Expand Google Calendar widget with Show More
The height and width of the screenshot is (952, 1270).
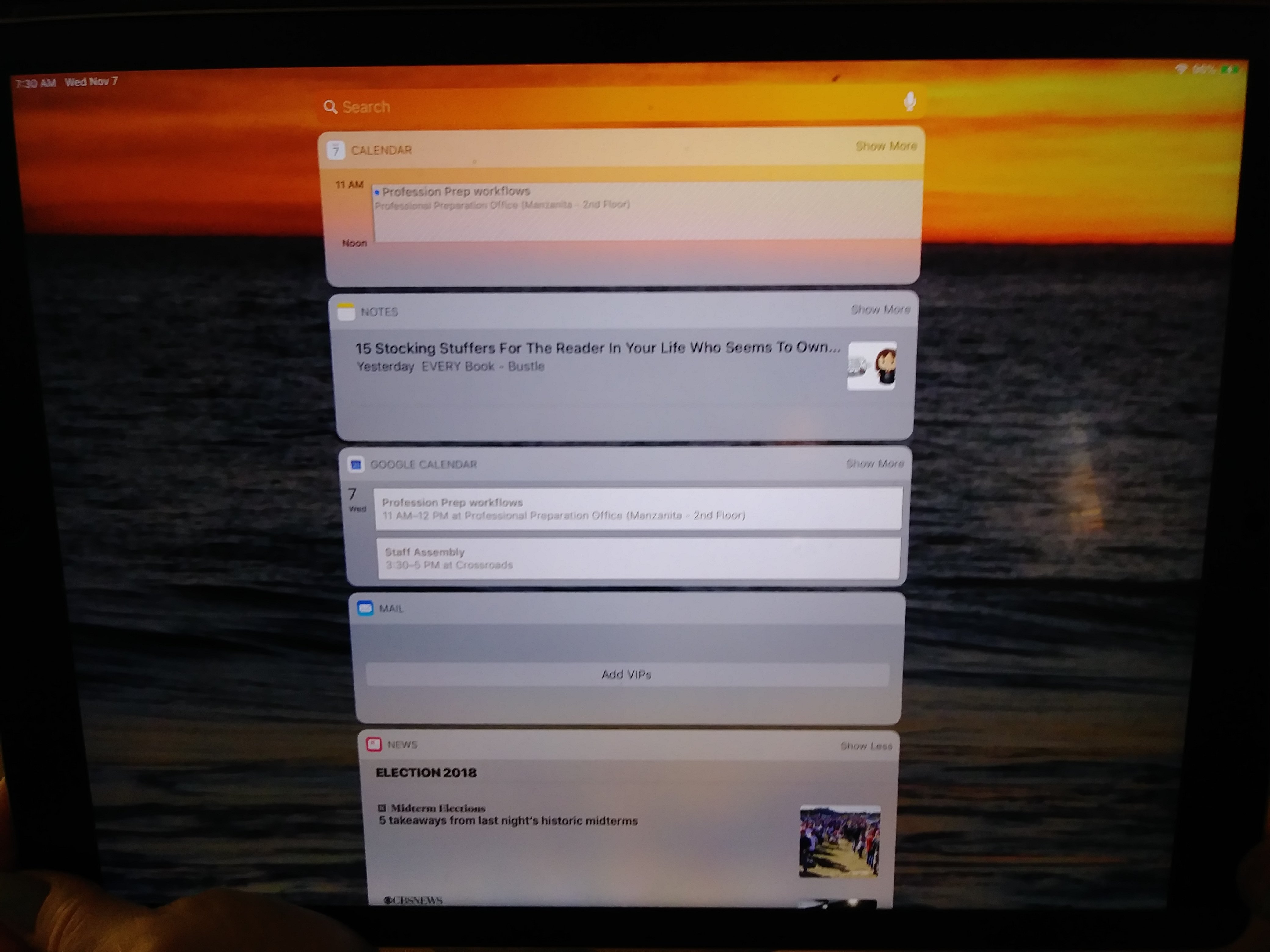point(875,463)
